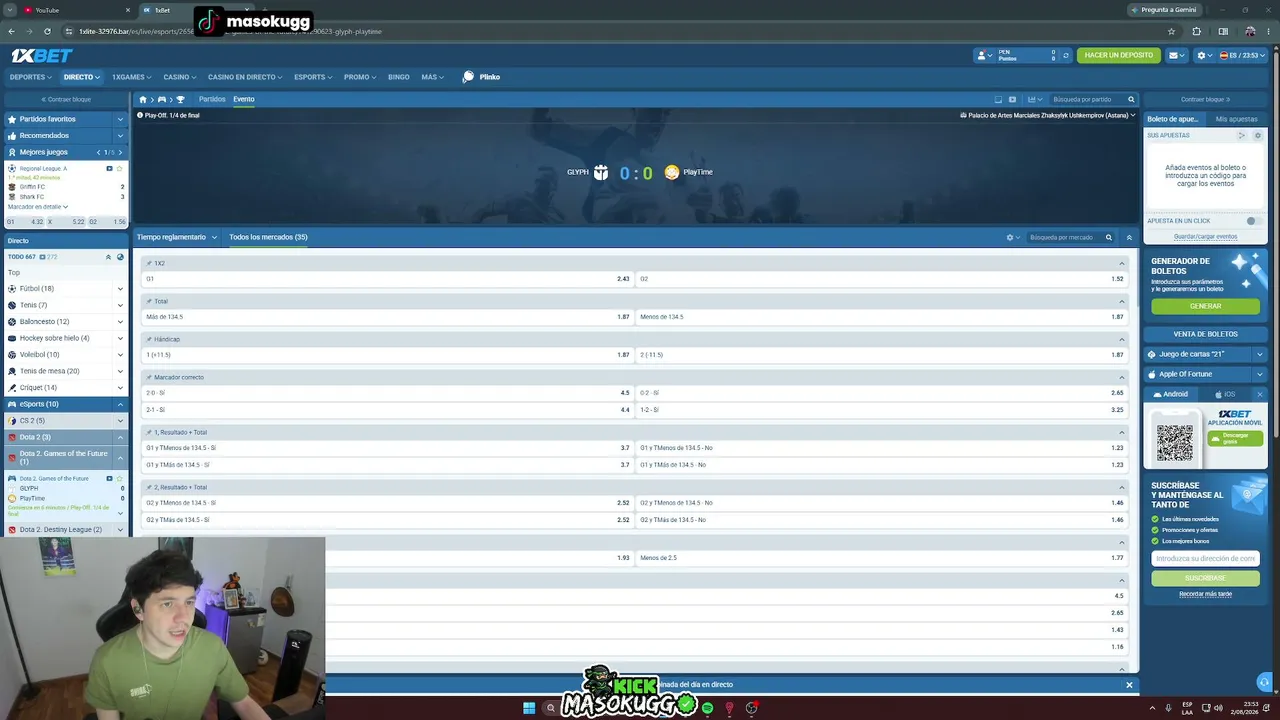
Task: Collapse the eSports (10) section
Action: [x=120, y=404]
